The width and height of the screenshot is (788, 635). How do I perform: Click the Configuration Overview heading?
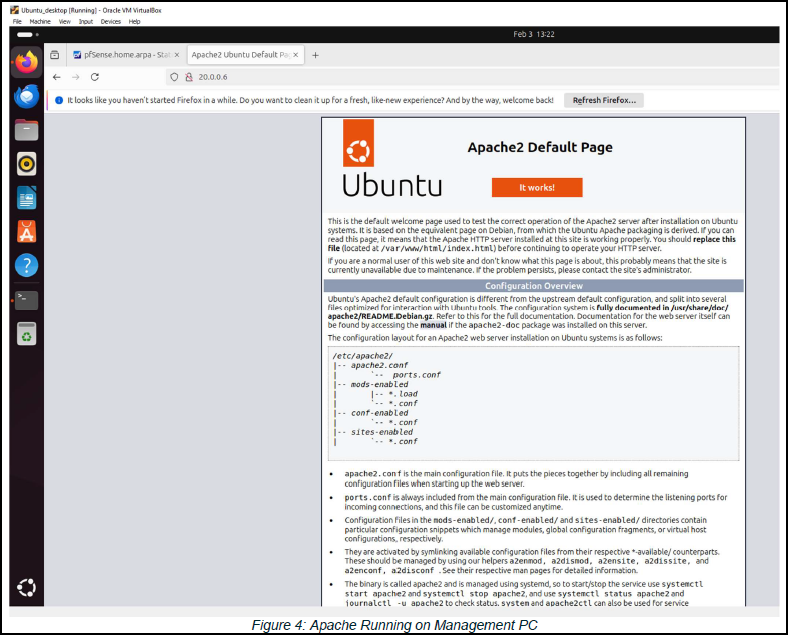[534, 286]
